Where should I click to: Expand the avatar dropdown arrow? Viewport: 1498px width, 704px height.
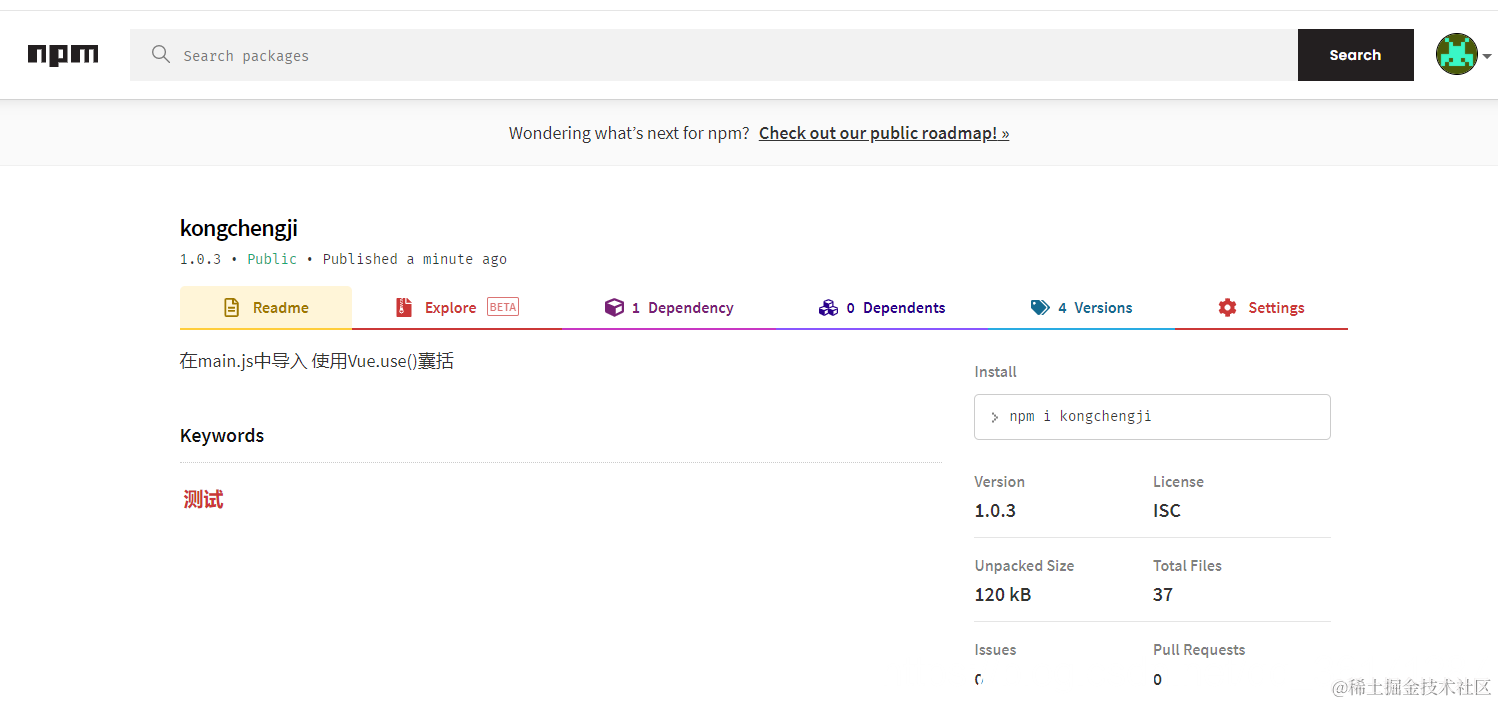point(1487,56)
